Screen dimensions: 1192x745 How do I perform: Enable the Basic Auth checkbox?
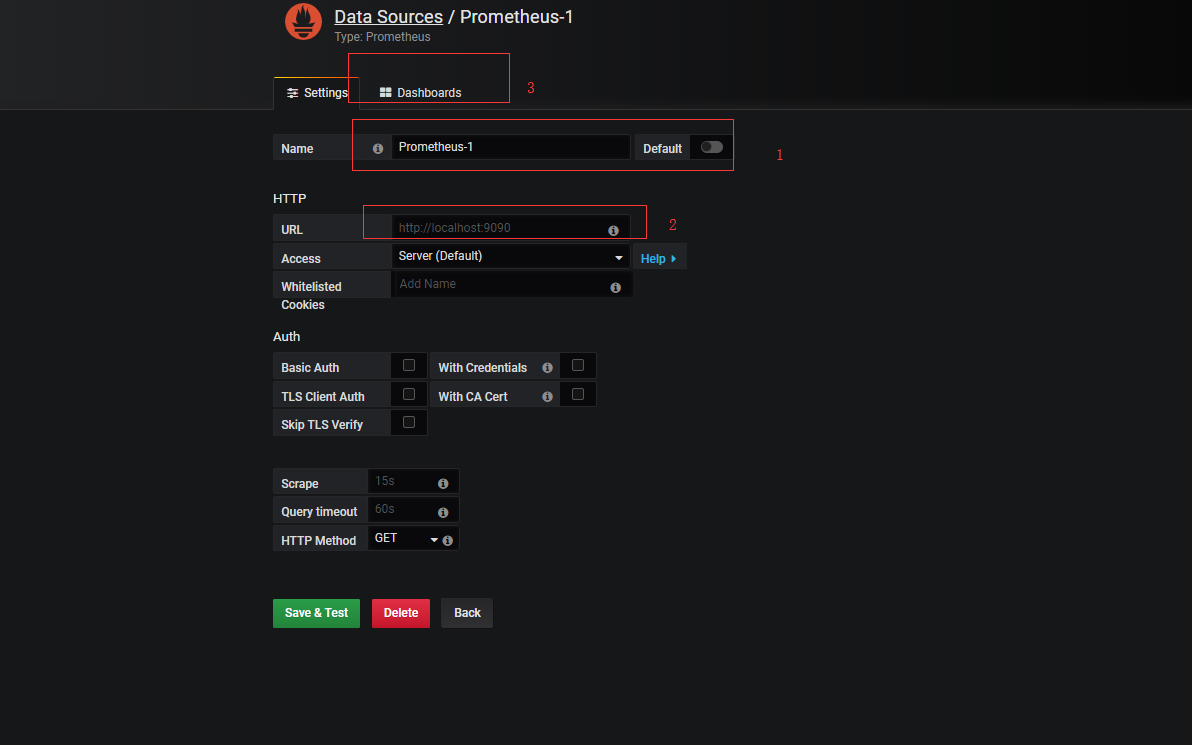[408, 365]
